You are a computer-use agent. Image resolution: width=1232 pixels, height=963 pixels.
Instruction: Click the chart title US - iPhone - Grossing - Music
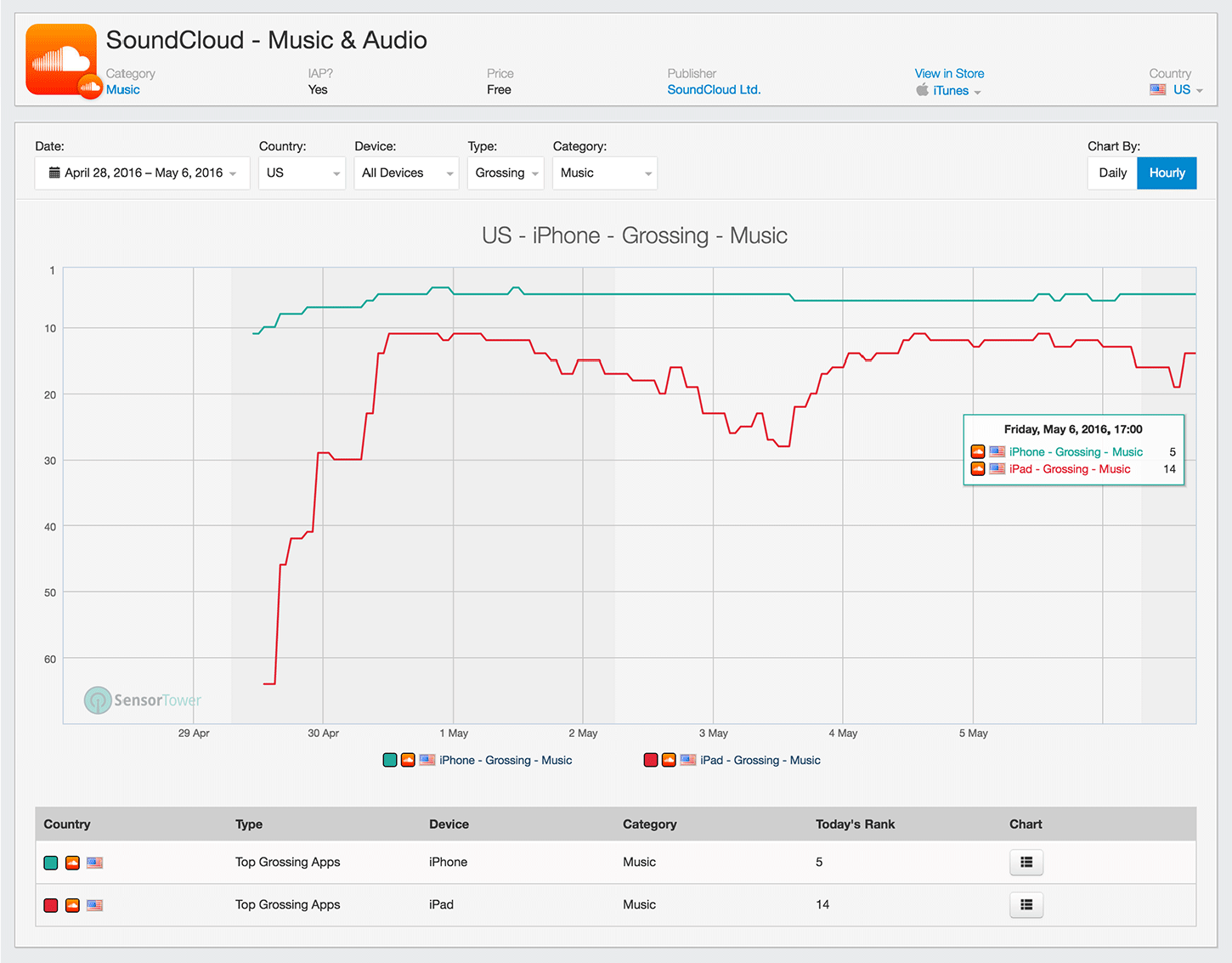pos(635,235)
